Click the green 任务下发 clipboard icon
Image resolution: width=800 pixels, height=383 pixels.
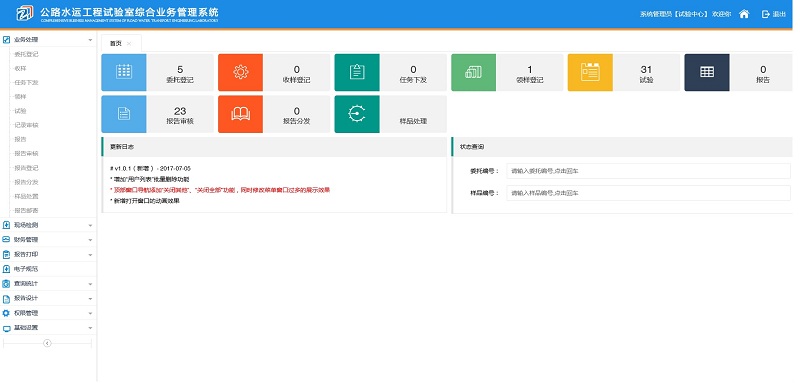click(x=357, y=72)
